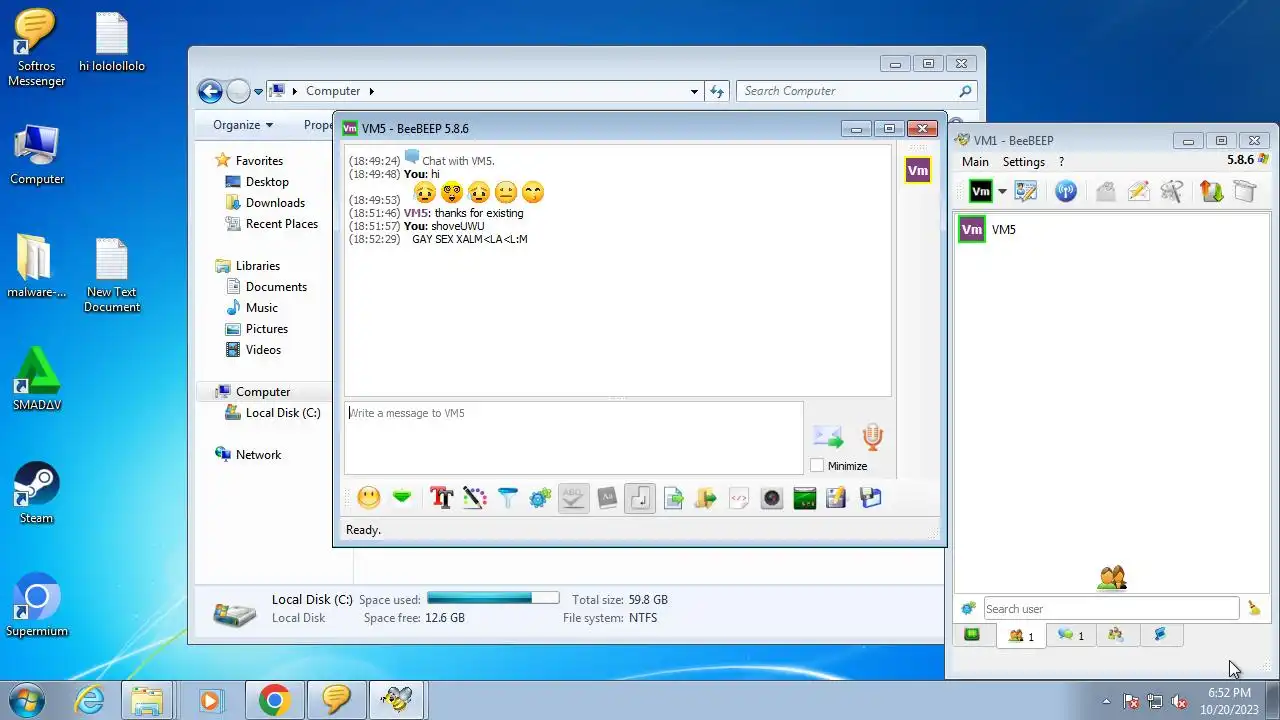Image resolution: width=1280 pixels, height=720 pixels.
Task: Clear search with the broom icon
Action: pos(1254,608)
